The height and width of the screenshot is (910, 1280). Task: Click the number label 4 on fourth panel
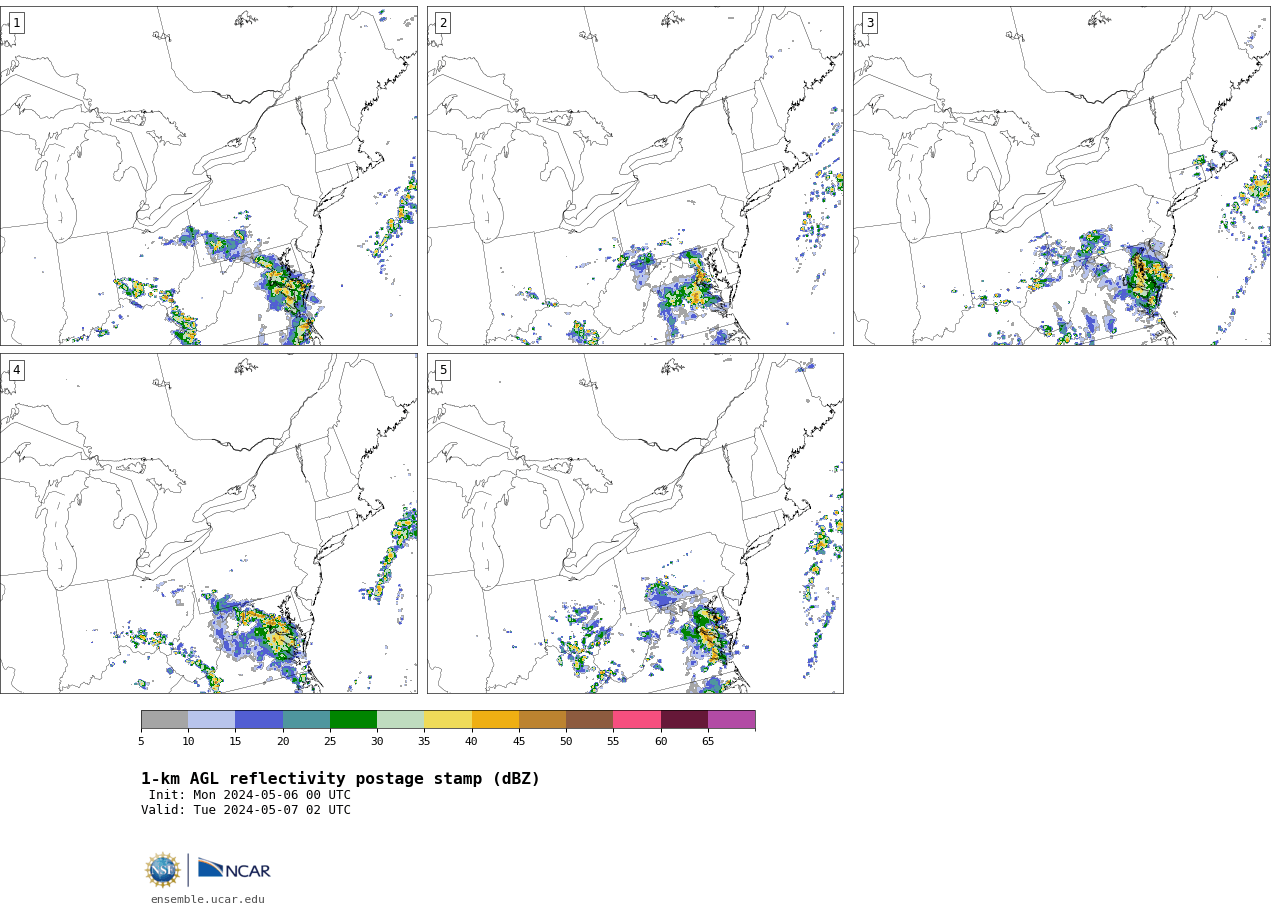click(x=16, y=370)
